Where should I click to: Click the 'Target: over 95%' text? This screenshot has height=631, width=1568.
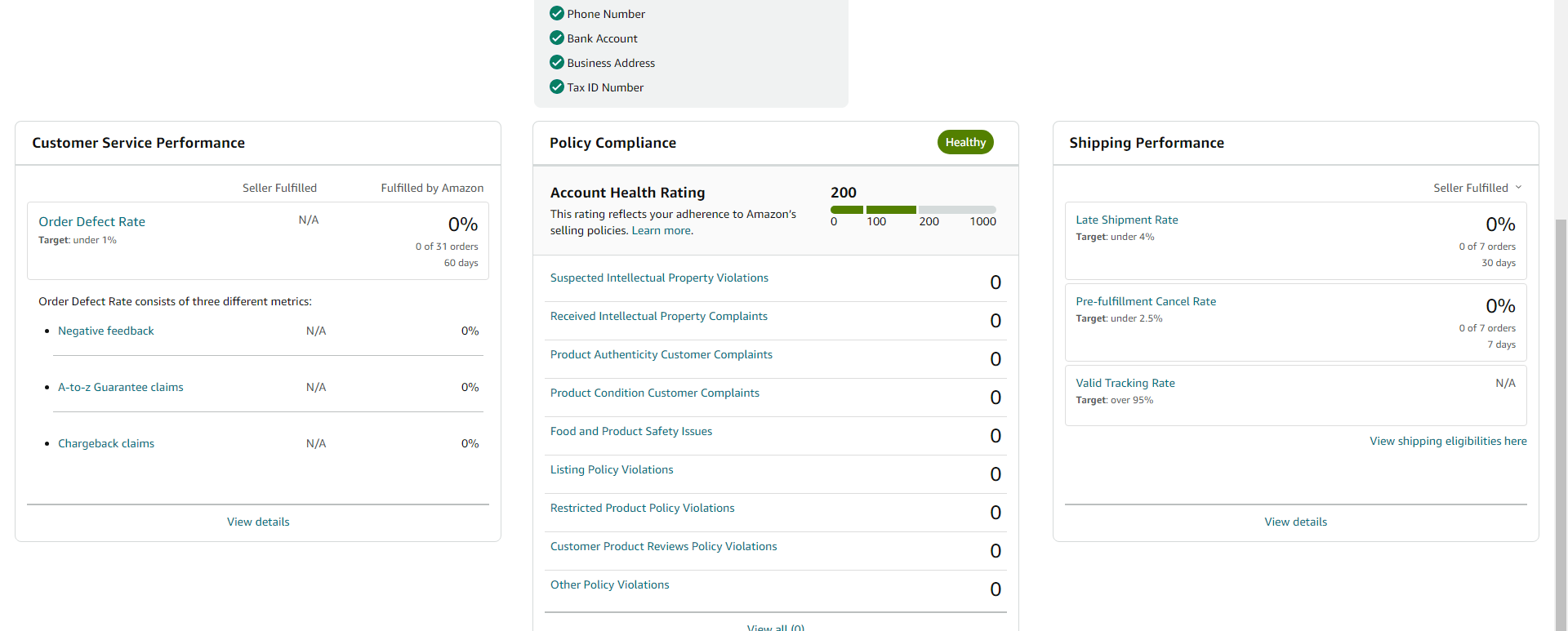[1114, 400]
